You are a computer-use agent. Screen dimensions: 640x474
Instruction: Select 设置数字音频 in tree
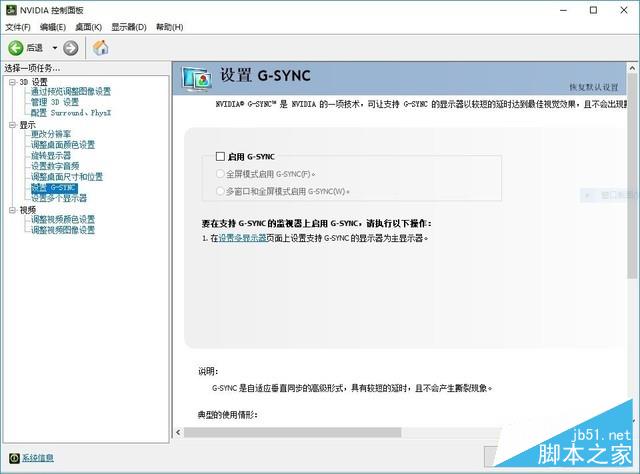click(x=55, y=166)
